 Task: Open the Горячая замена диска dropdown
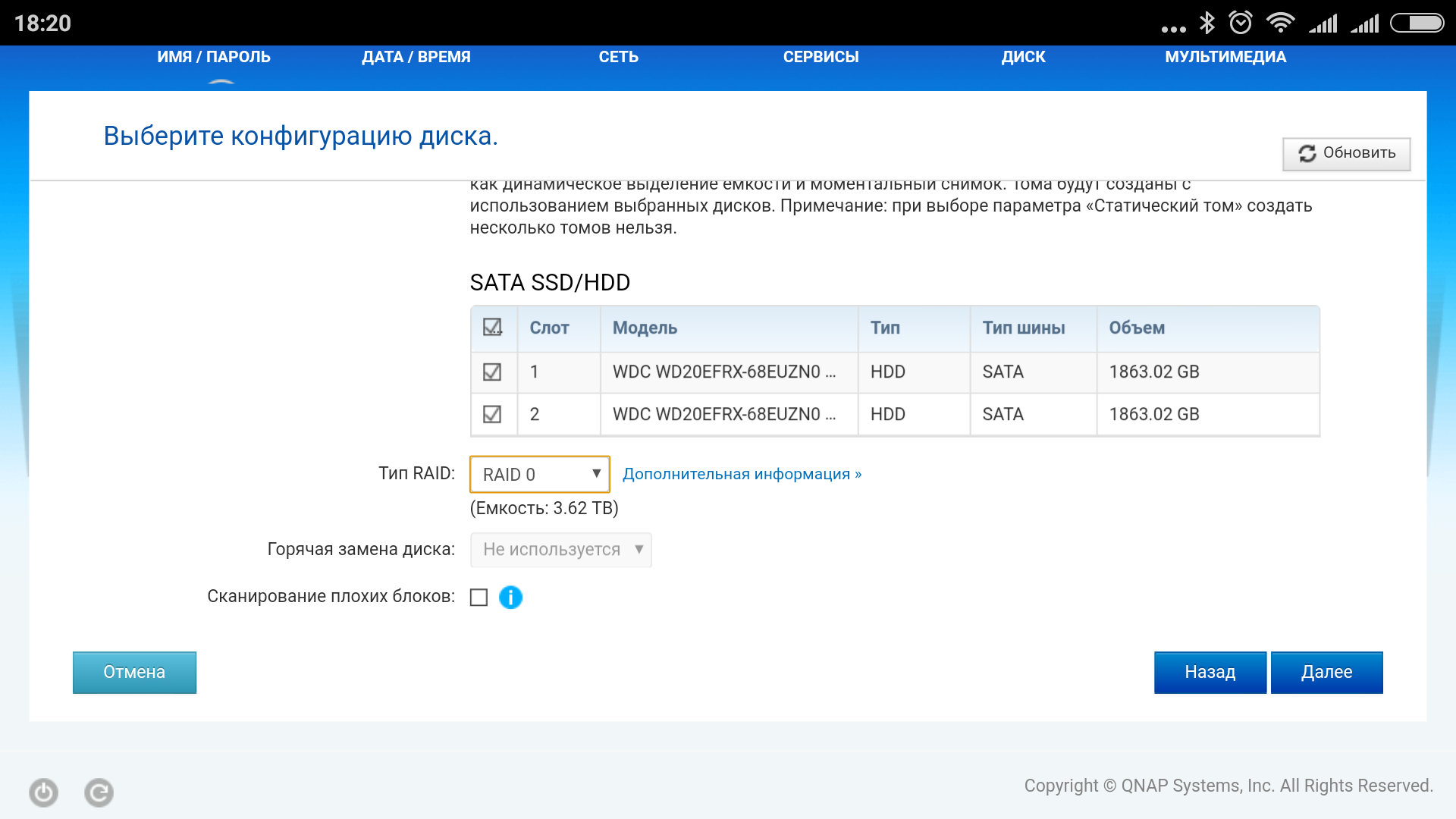click(560, 550)
